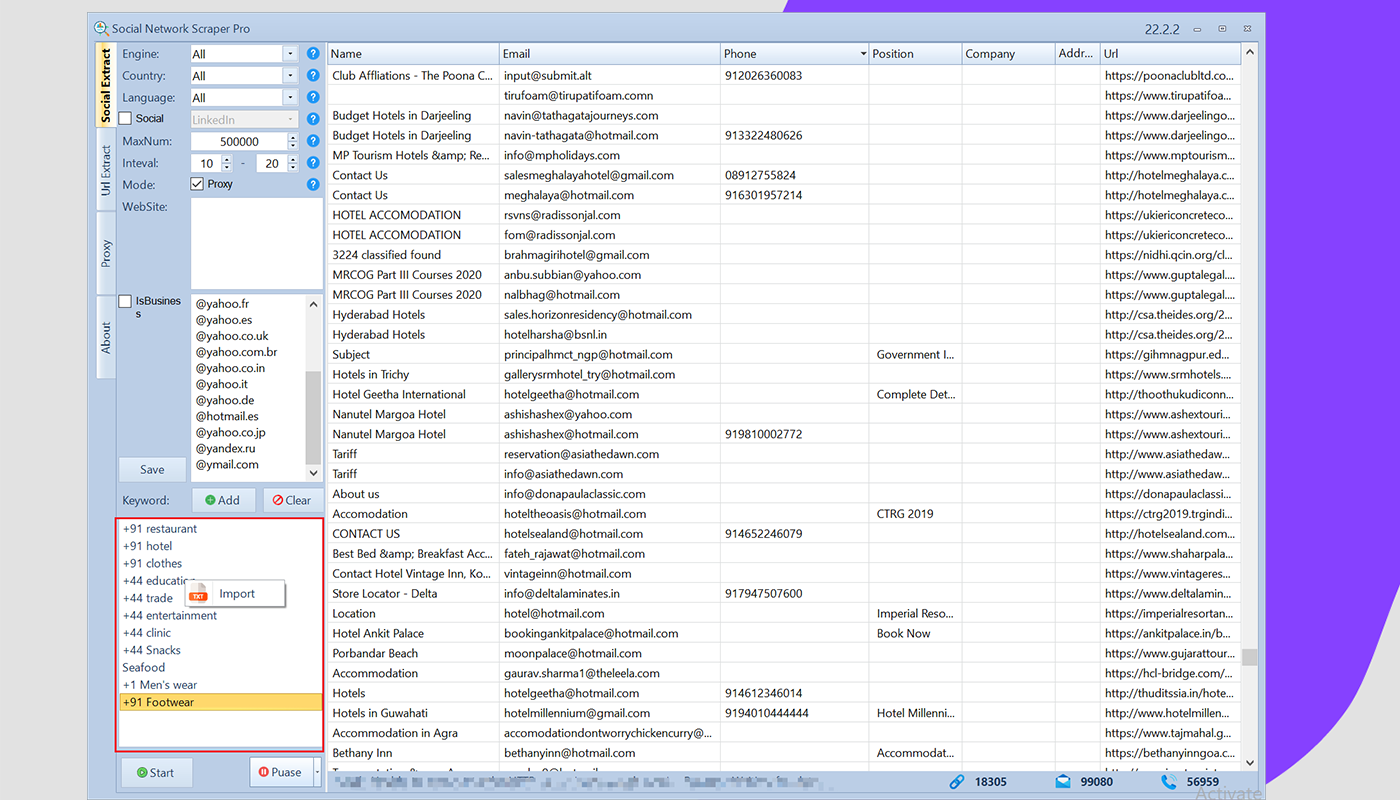Click the help icon next to Language
This screenshot has width=1400, height=800.
(x=313, y=98)
